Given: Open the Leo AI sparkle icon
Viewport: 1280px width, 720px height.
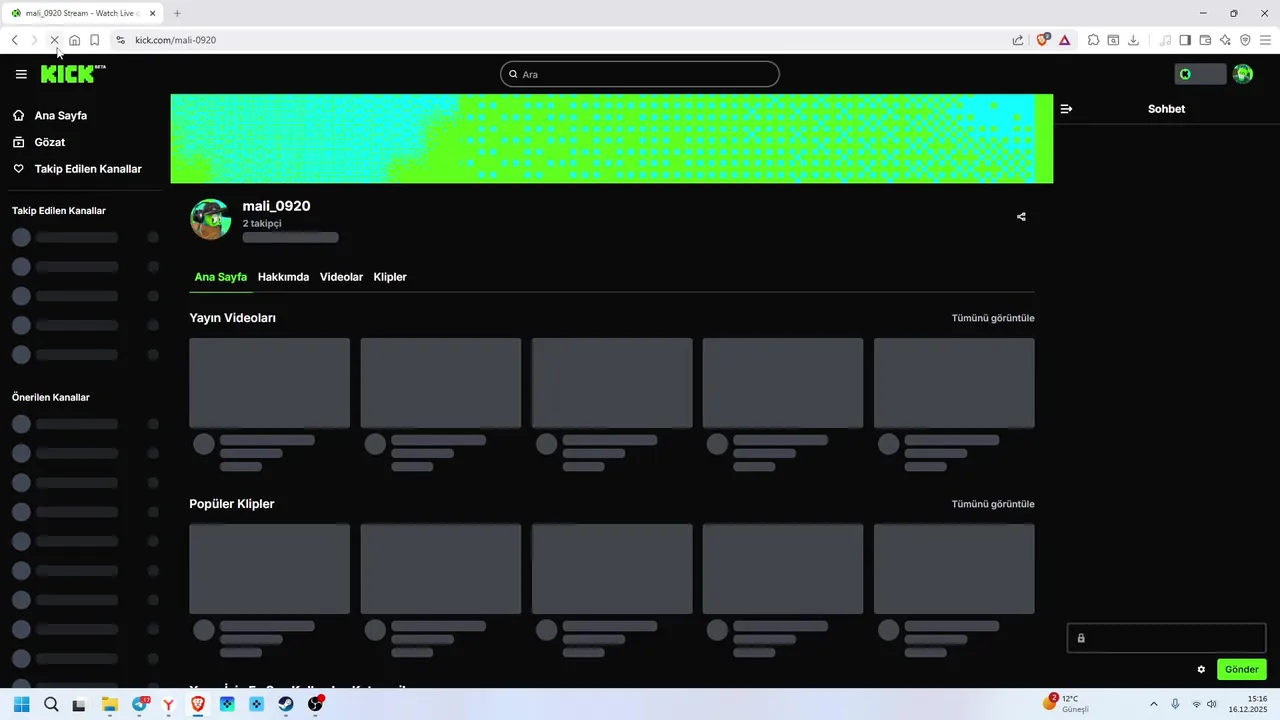Looking at the screenshot, I should (x=1225, y=40).
